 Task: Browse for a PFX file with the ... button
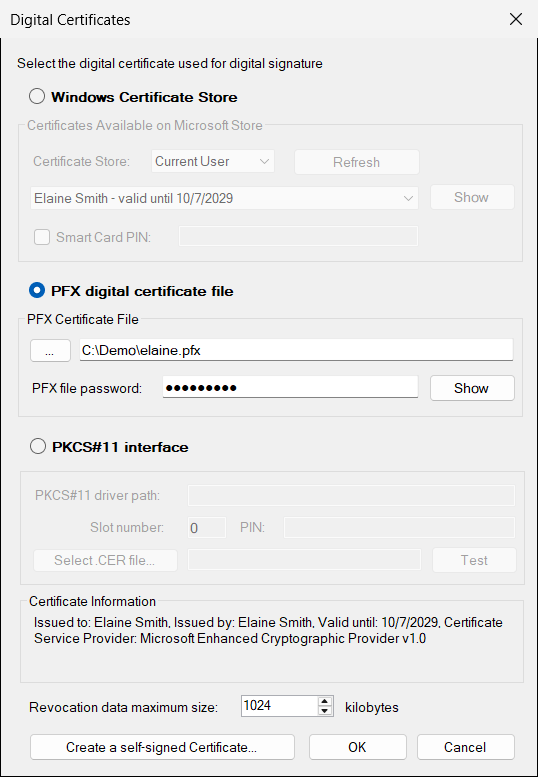click(x=50, y=350)
